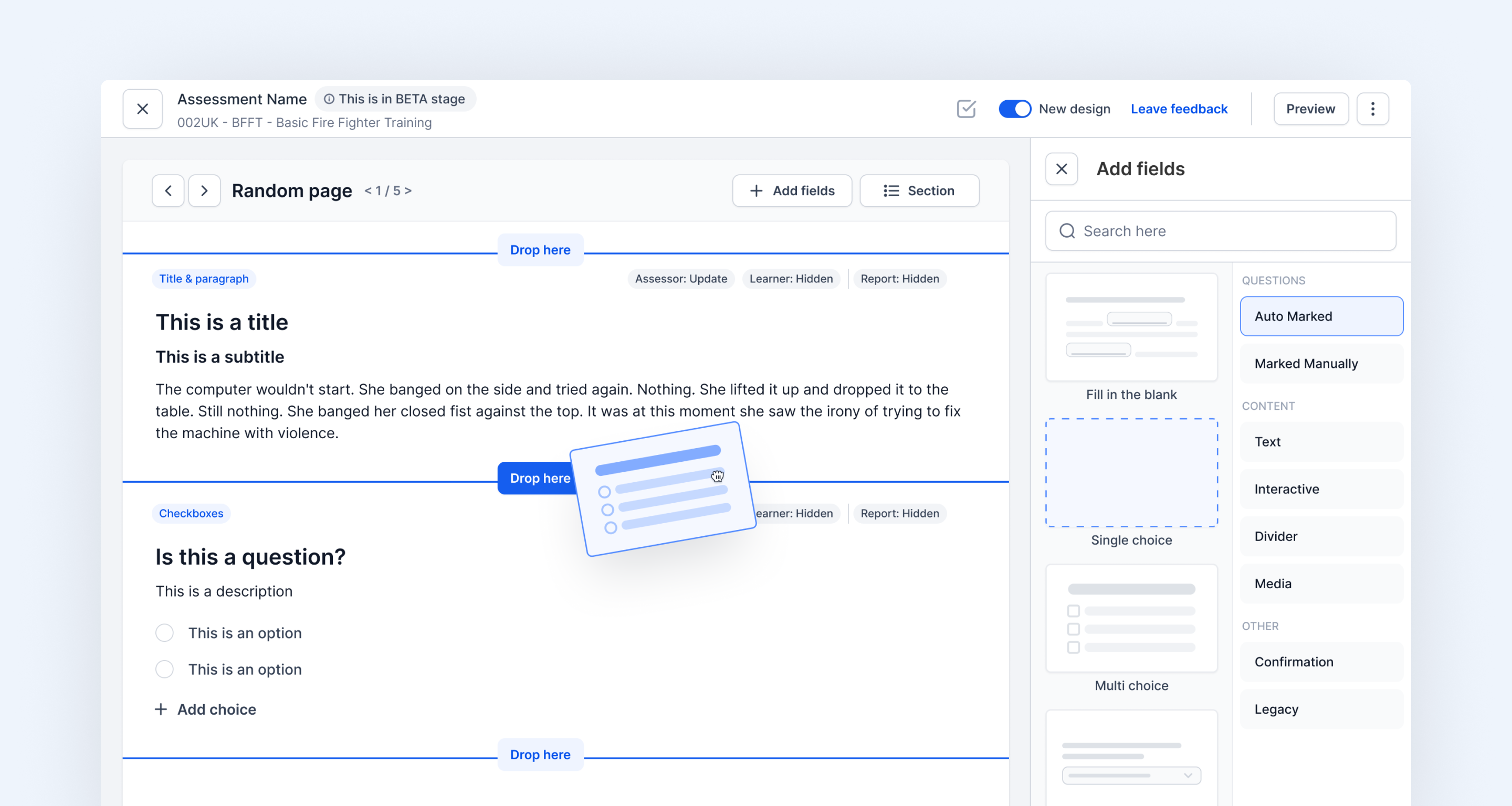The image size is (1512, 806).
Task: Click the plus icon next to Add choice
Action: [160, 709]
